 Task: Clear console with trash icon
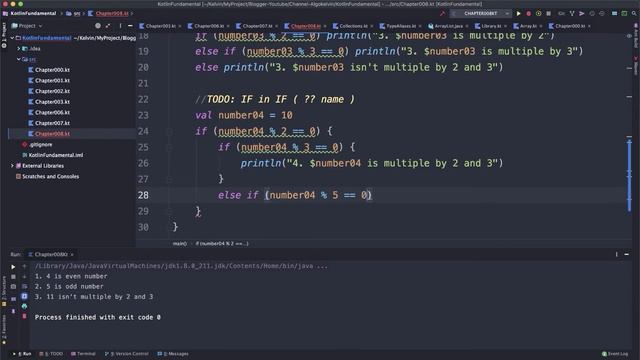pos(24,316)
